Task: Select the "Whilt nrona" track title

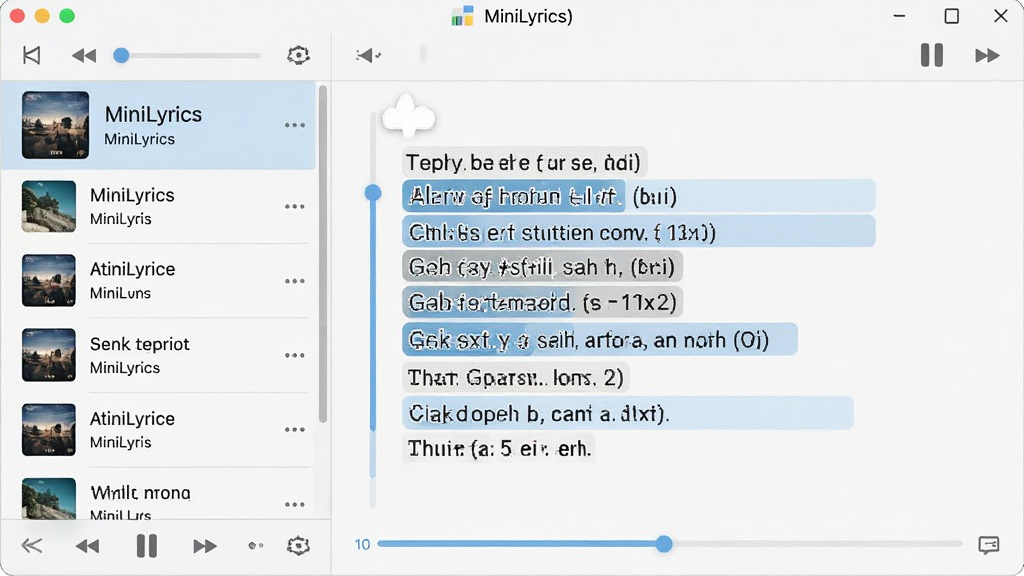Action: click(140, 492)
